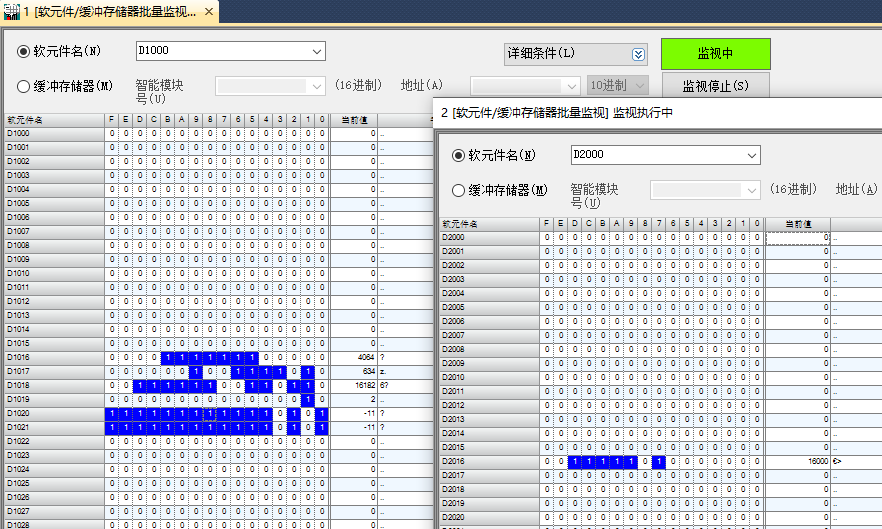The height and width of the screenshot is (529, 882).
Task: Click window 2 title bar 监视执行中
Action: pos(658,113)
